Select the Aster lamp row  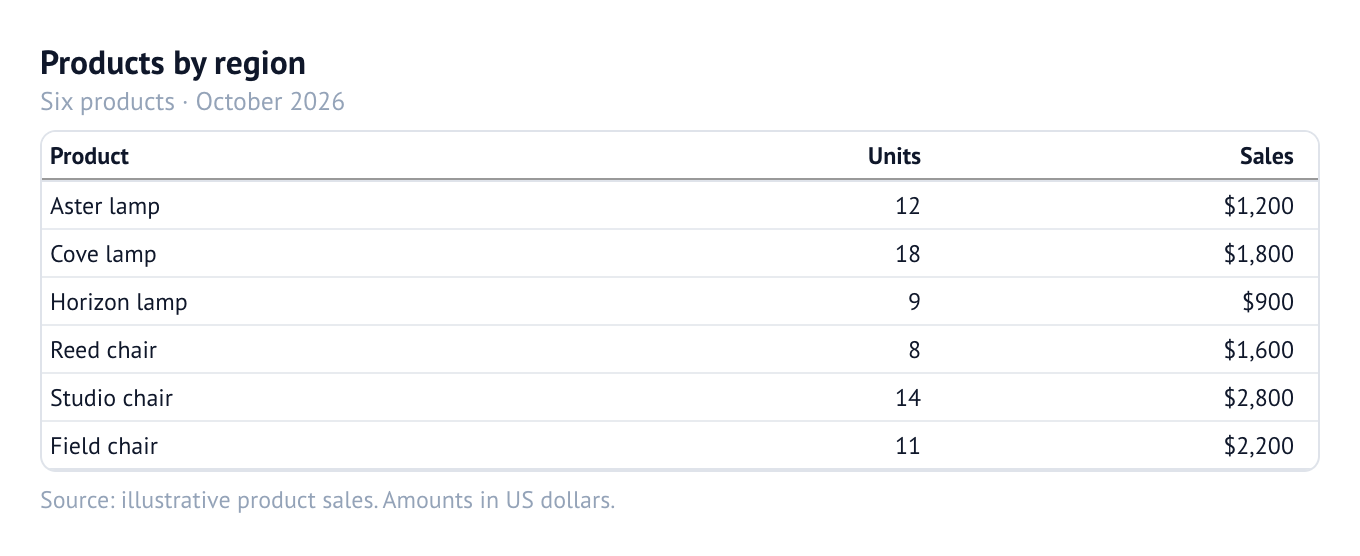pos(680,206)
